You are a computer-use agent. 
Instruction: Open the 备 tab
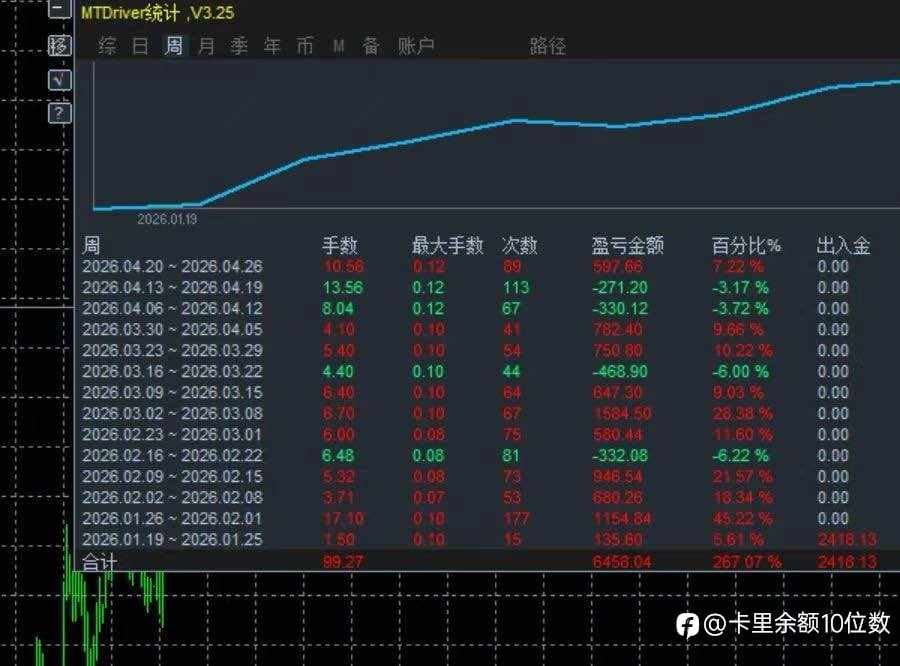(x=371, y=45)
